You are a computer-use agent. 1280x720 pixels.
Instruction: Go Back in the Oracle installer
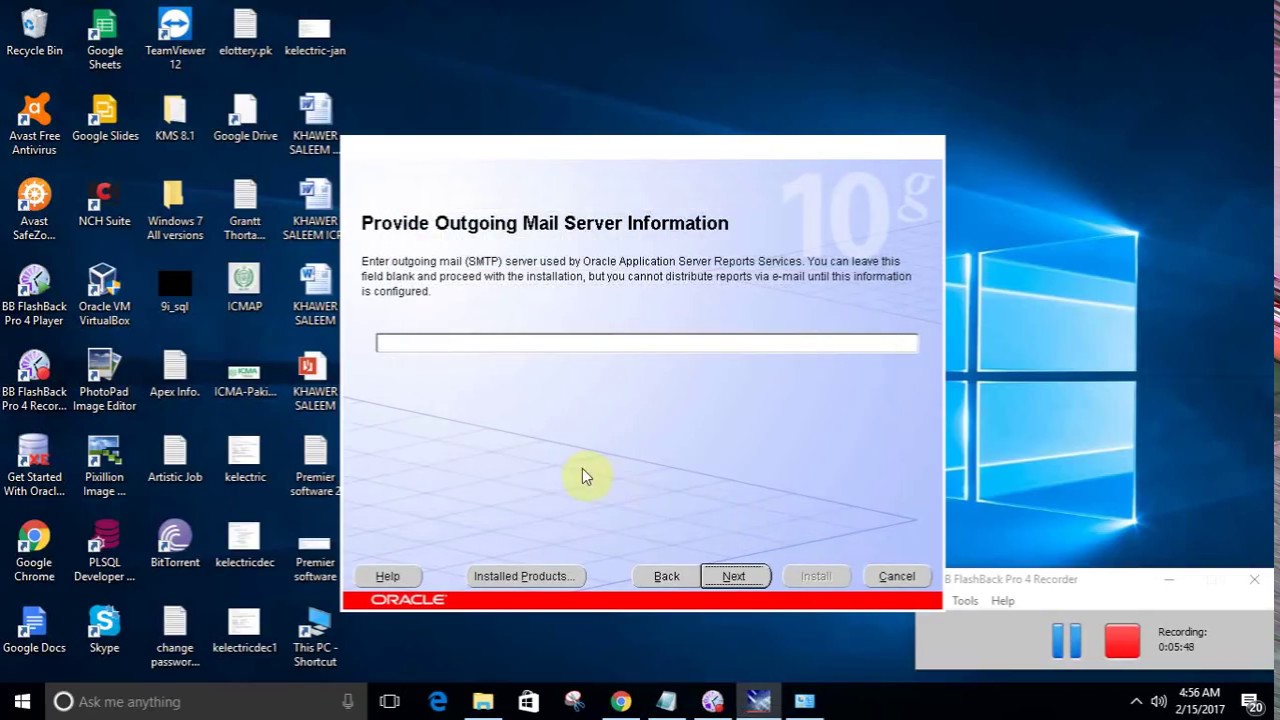coord(666,576)
